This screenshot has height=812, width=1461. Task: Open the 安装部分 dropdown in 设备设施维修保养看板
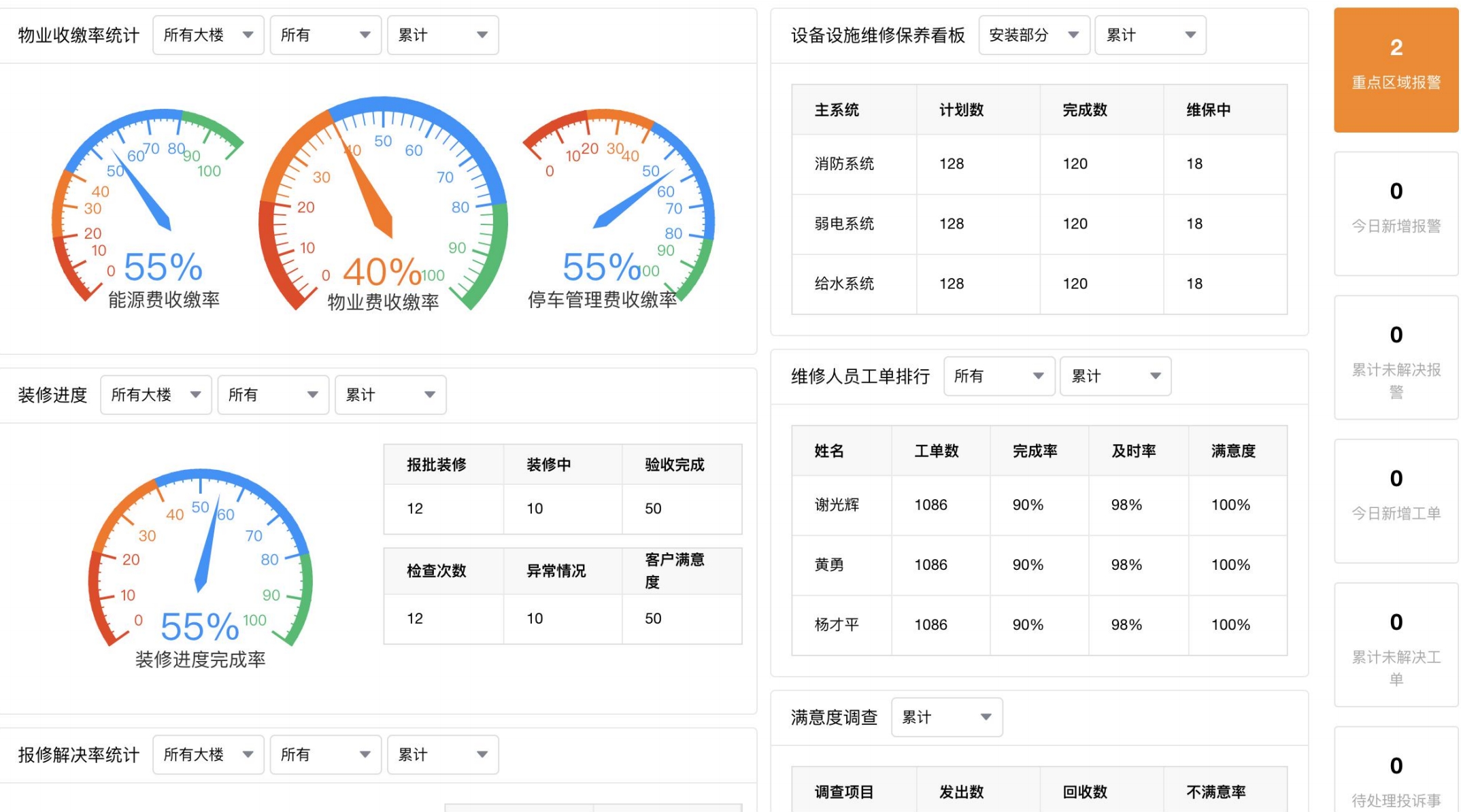click(x=1033, y=35)
